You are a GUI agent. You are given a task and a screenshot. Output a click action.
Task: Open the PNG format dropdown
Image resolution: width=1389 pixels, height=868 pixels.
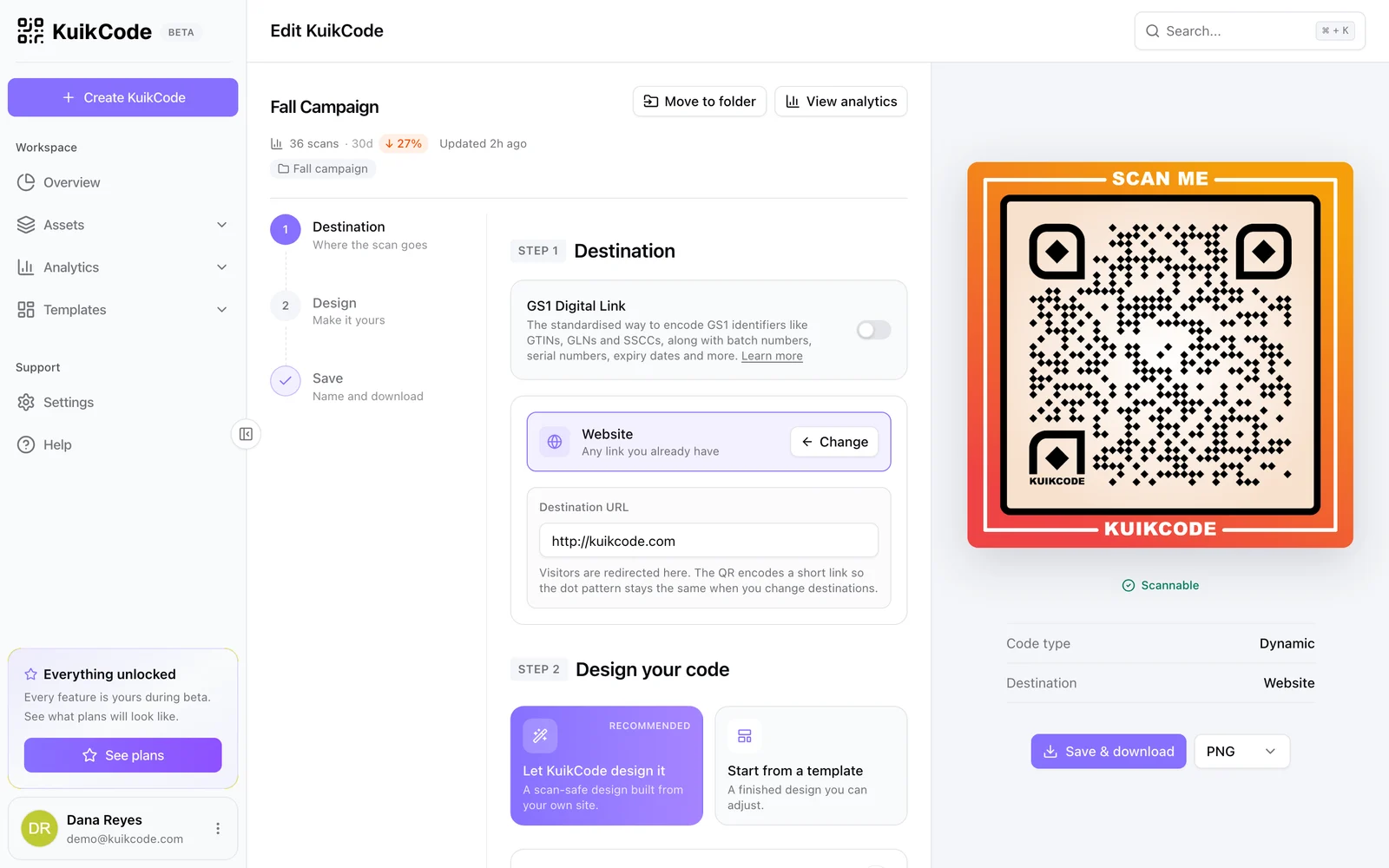[1242, 752]
